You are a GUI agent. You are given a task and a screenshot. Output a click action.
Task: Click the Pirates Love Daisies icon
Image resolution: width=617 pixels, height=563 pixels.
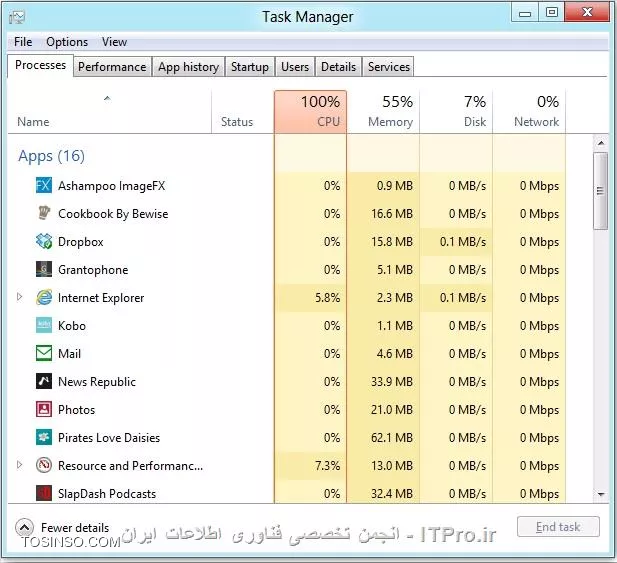pos(44,437)
